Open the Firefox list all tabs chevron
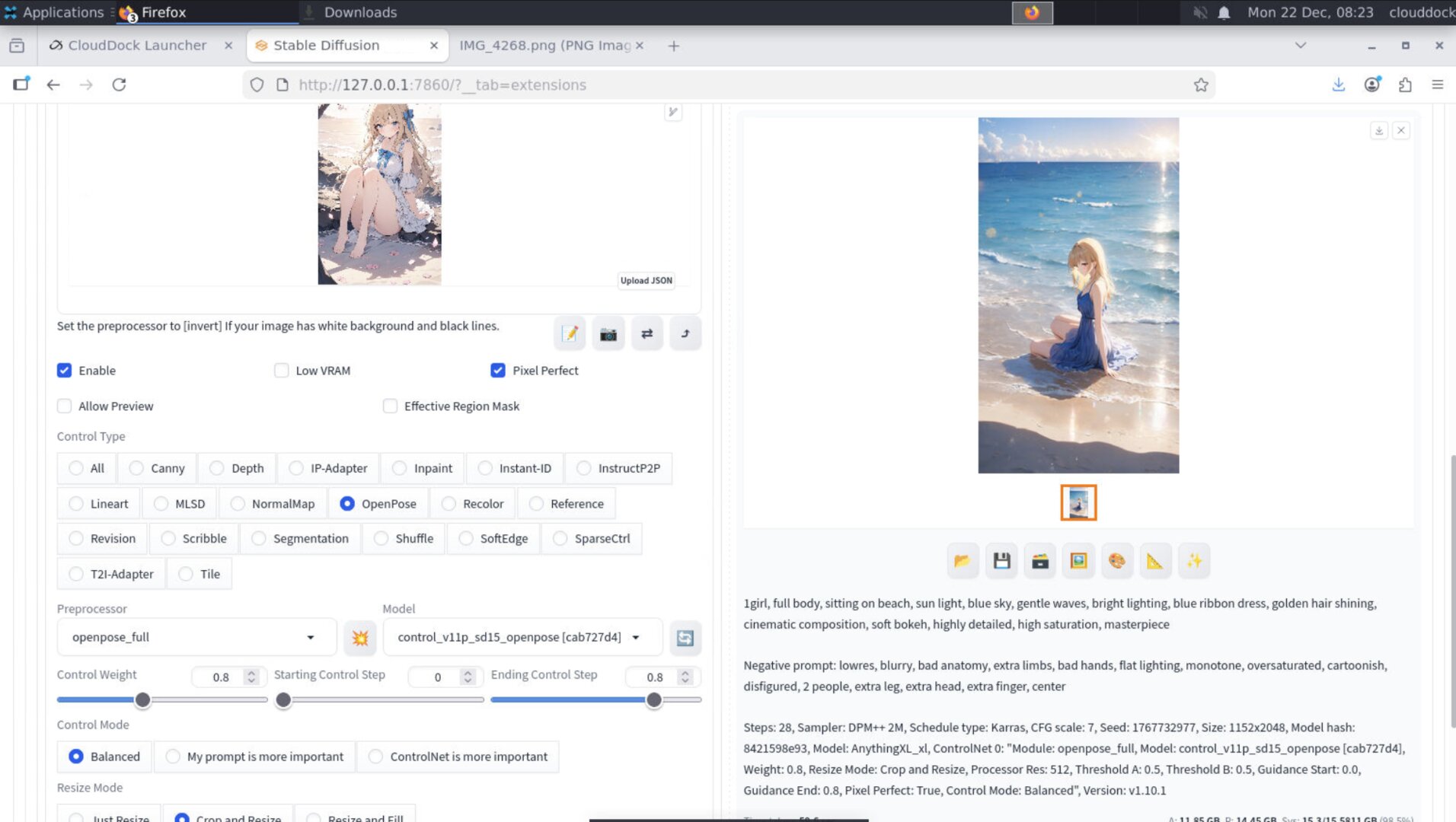1456x822 pixels. [x=1301, y=46]
